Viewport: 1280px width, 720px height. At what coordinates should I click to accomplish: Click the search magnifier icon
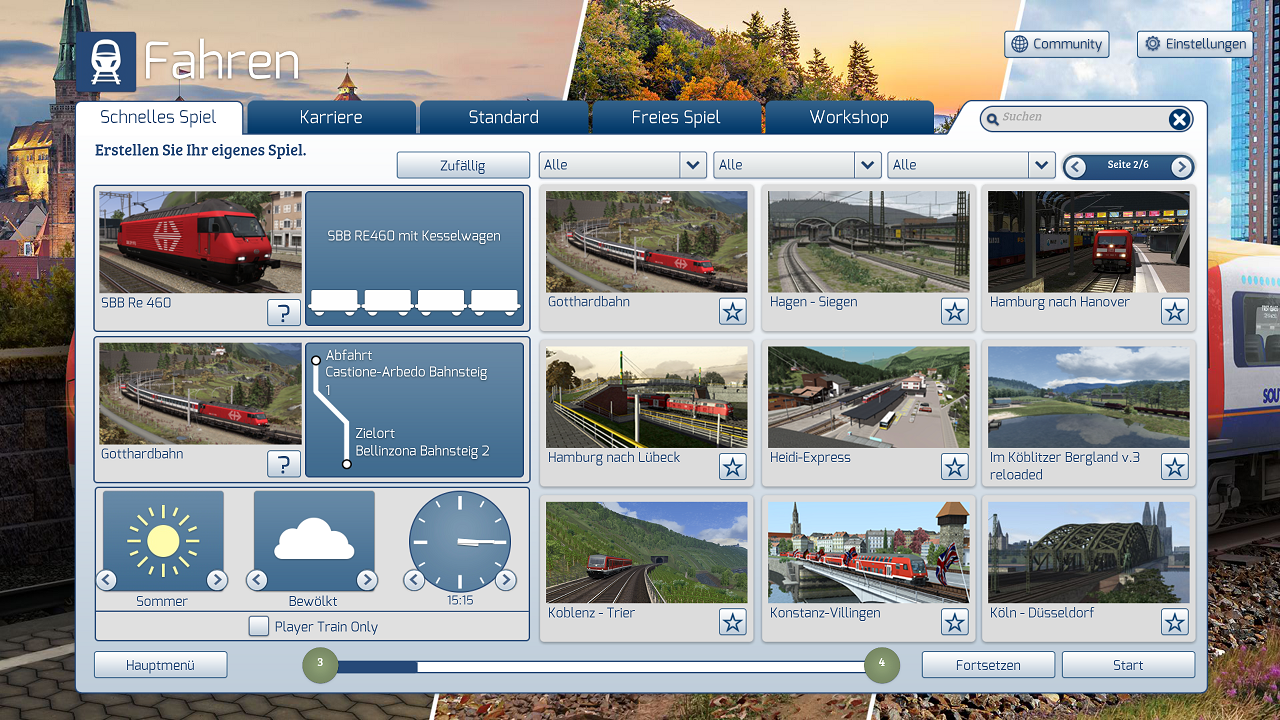992,120
